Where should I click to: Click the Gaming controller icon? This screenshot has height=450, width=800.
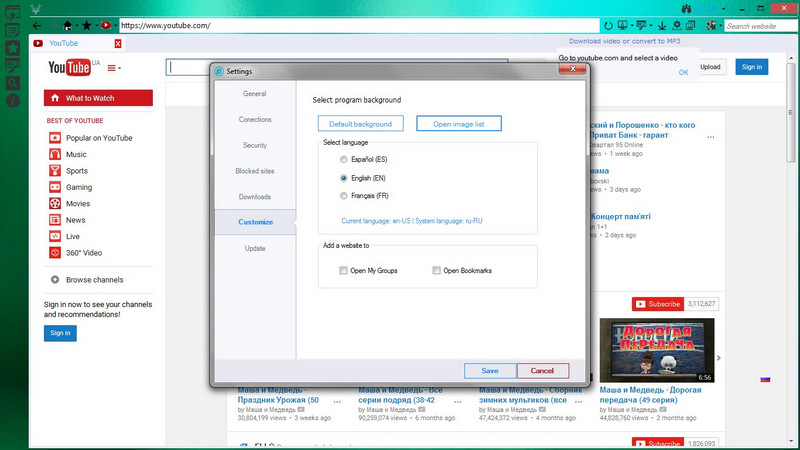55,187
